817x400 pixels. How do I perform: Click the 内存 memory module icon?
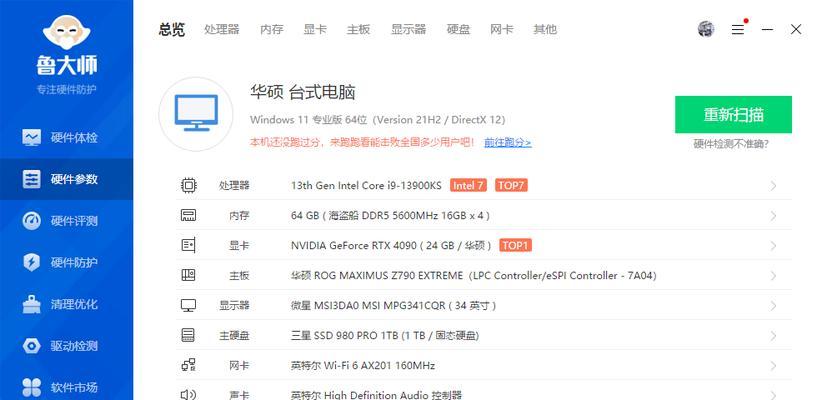tap(189, 215)
